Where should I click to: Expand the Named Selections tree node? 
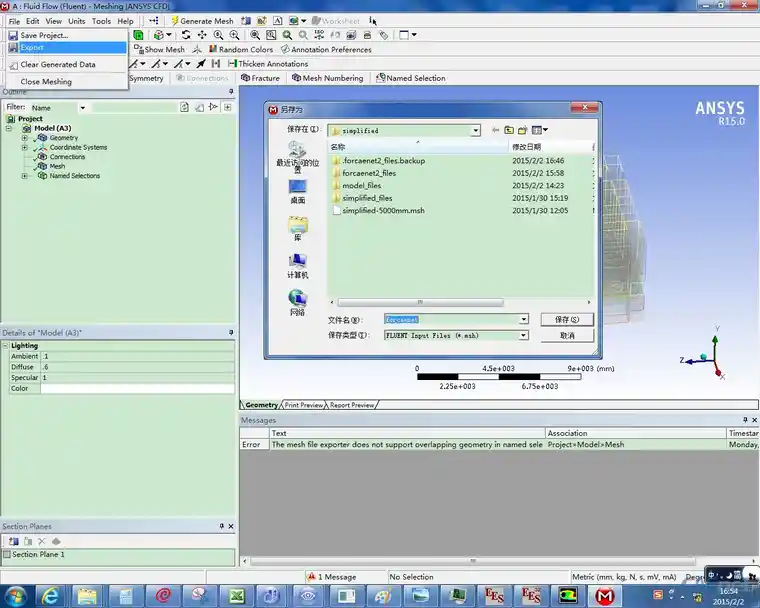pos(25,176)
